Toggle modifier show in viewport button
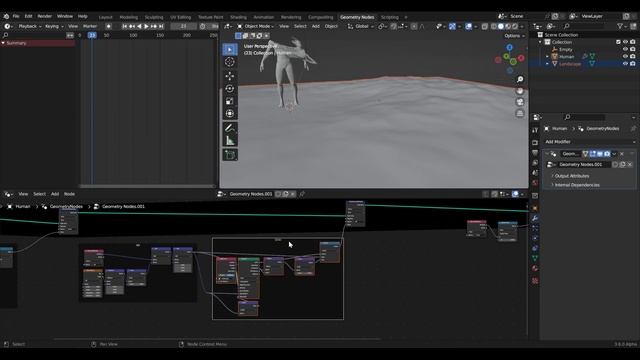The image size is (640, 360). click(600, 154)
